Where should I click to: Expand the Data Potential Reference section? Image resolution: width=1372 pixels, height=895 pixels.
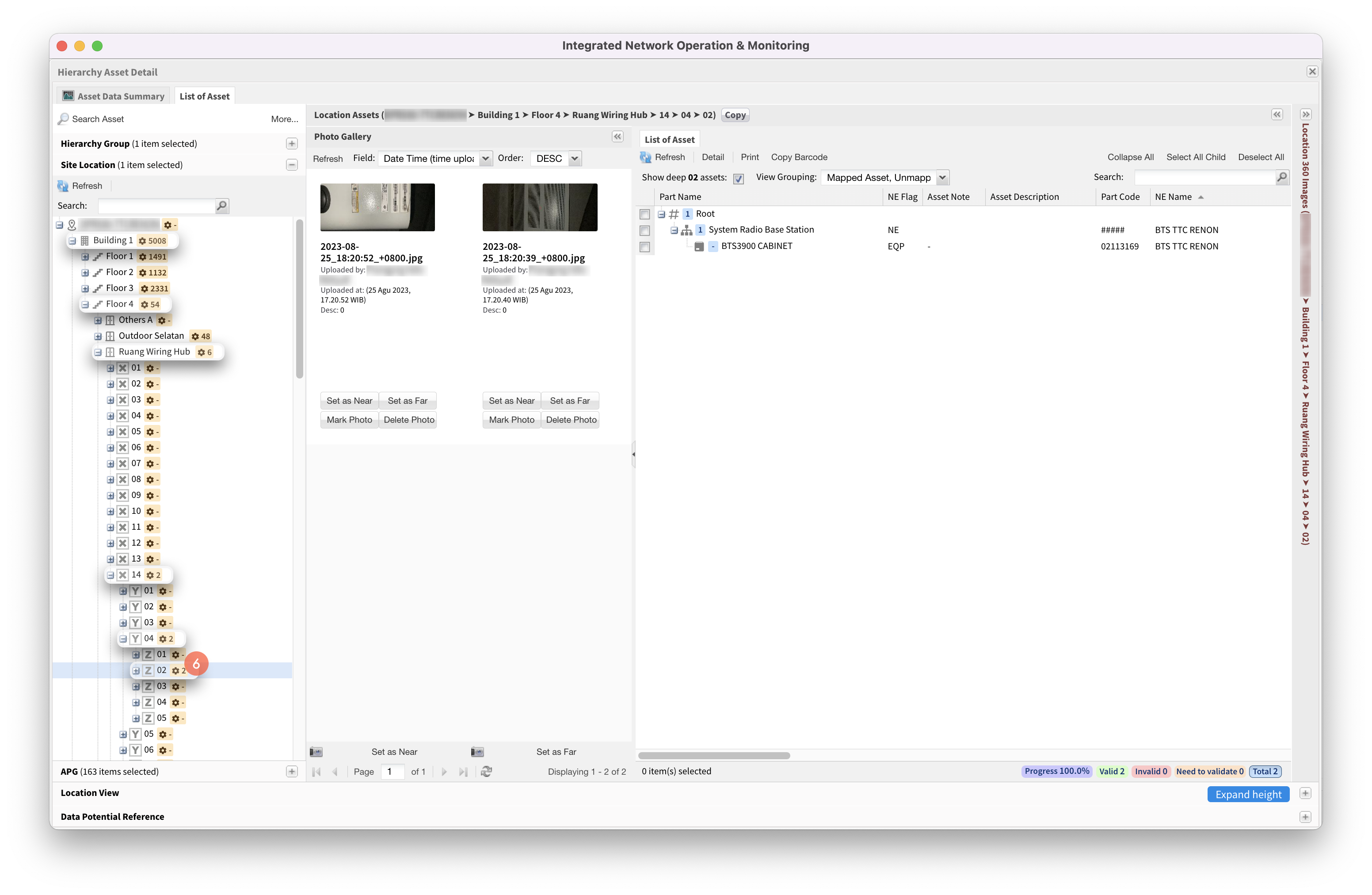coord(1306,817)
